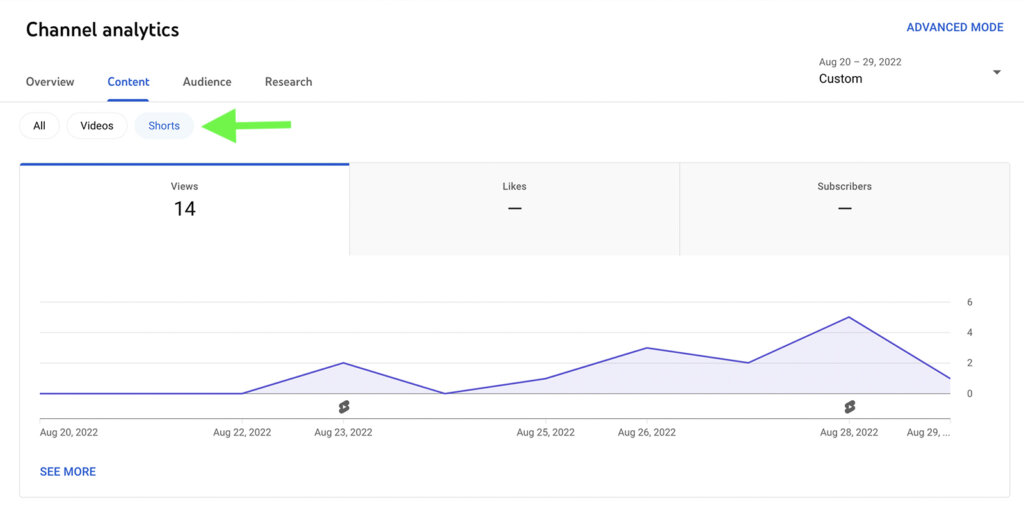
Task: Open the Research tab
Action: (x=289, y=82)
